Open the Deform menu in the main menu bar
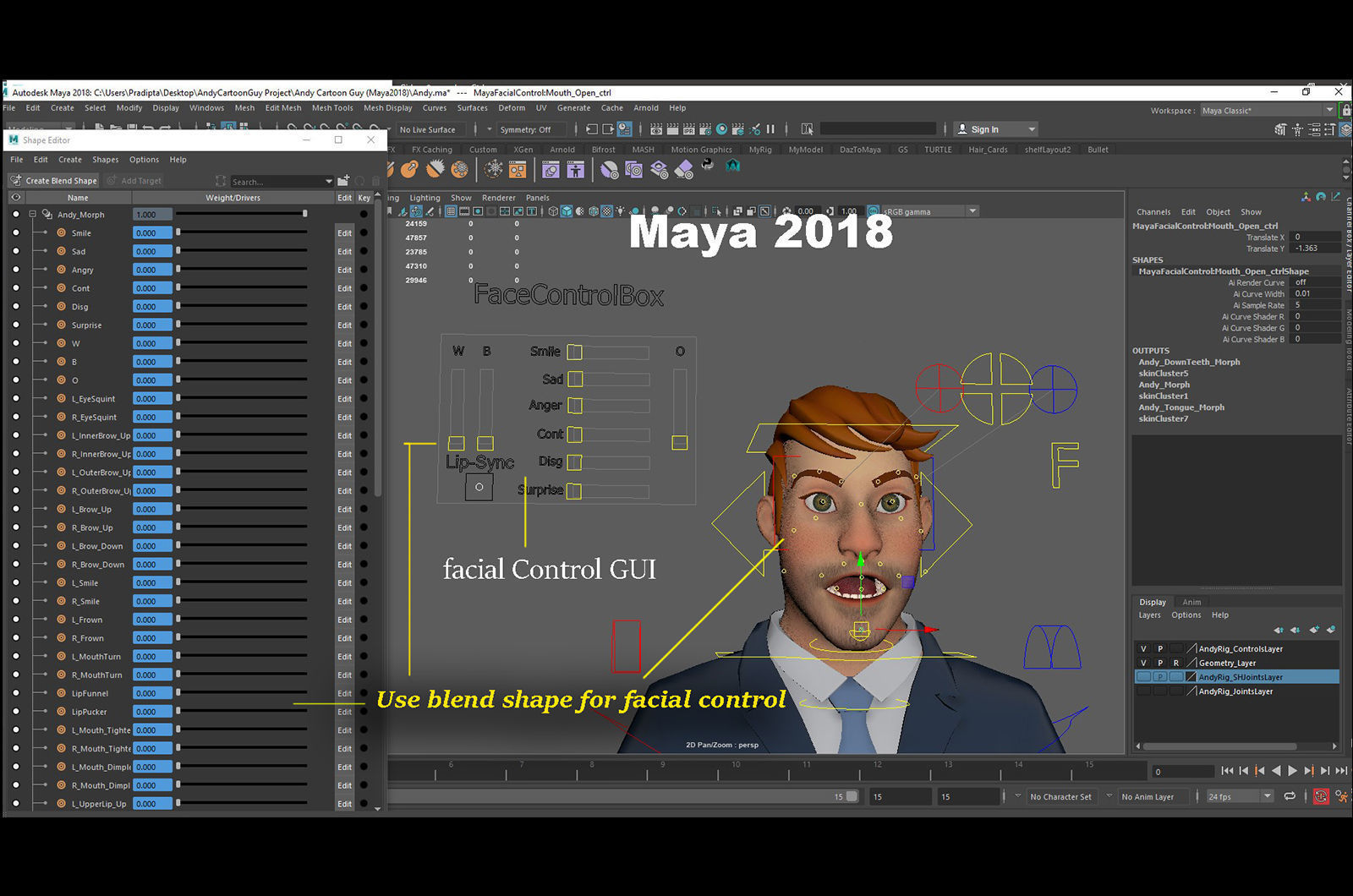 coord(512,107)
